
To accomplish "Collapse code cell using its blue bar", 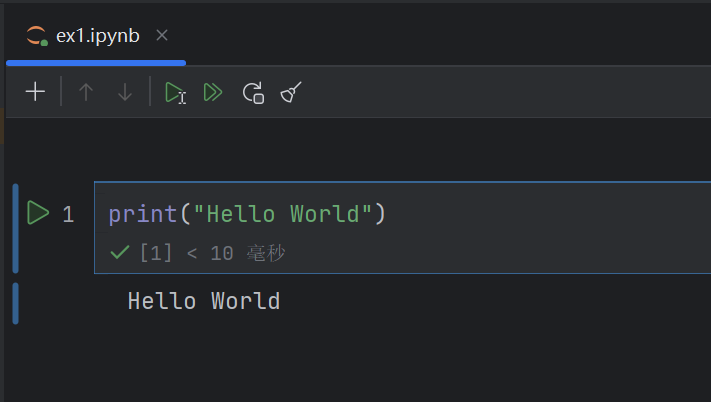I will 15,228.
